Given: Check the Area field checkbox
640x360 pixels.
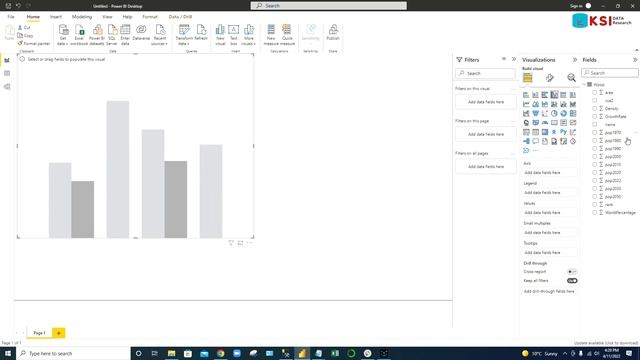Looking at the screenshot, I should pos(595,93).
